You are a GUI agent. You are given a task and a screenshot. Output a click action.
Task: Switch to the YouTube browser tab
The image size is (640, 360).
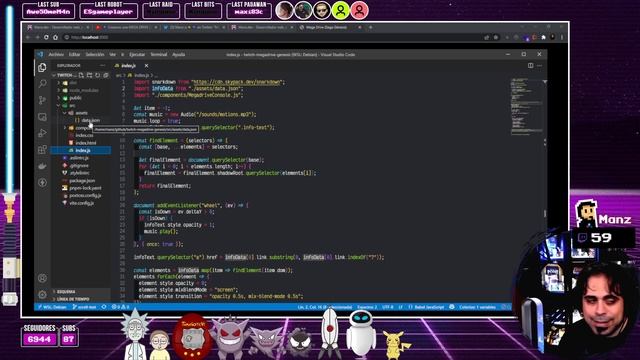(127, 27)
